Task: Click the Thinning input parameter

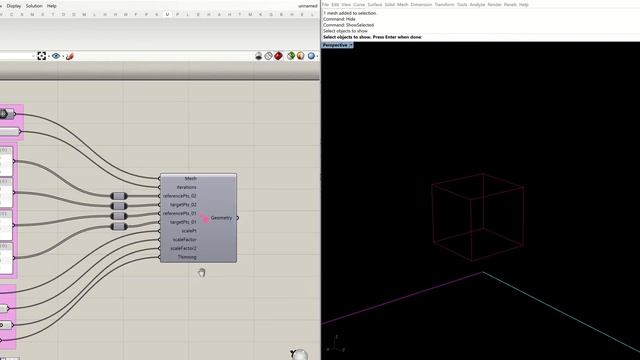Action: tap(187, 257)
